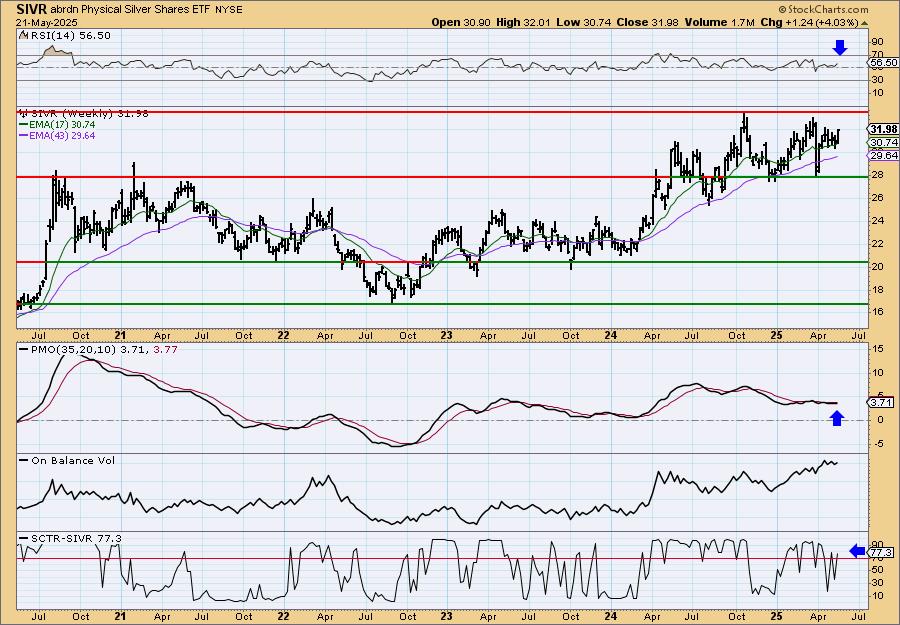Click the 24 price axis label
The height and width of the screenshot is (625, 900).
(x=877, y=220)
